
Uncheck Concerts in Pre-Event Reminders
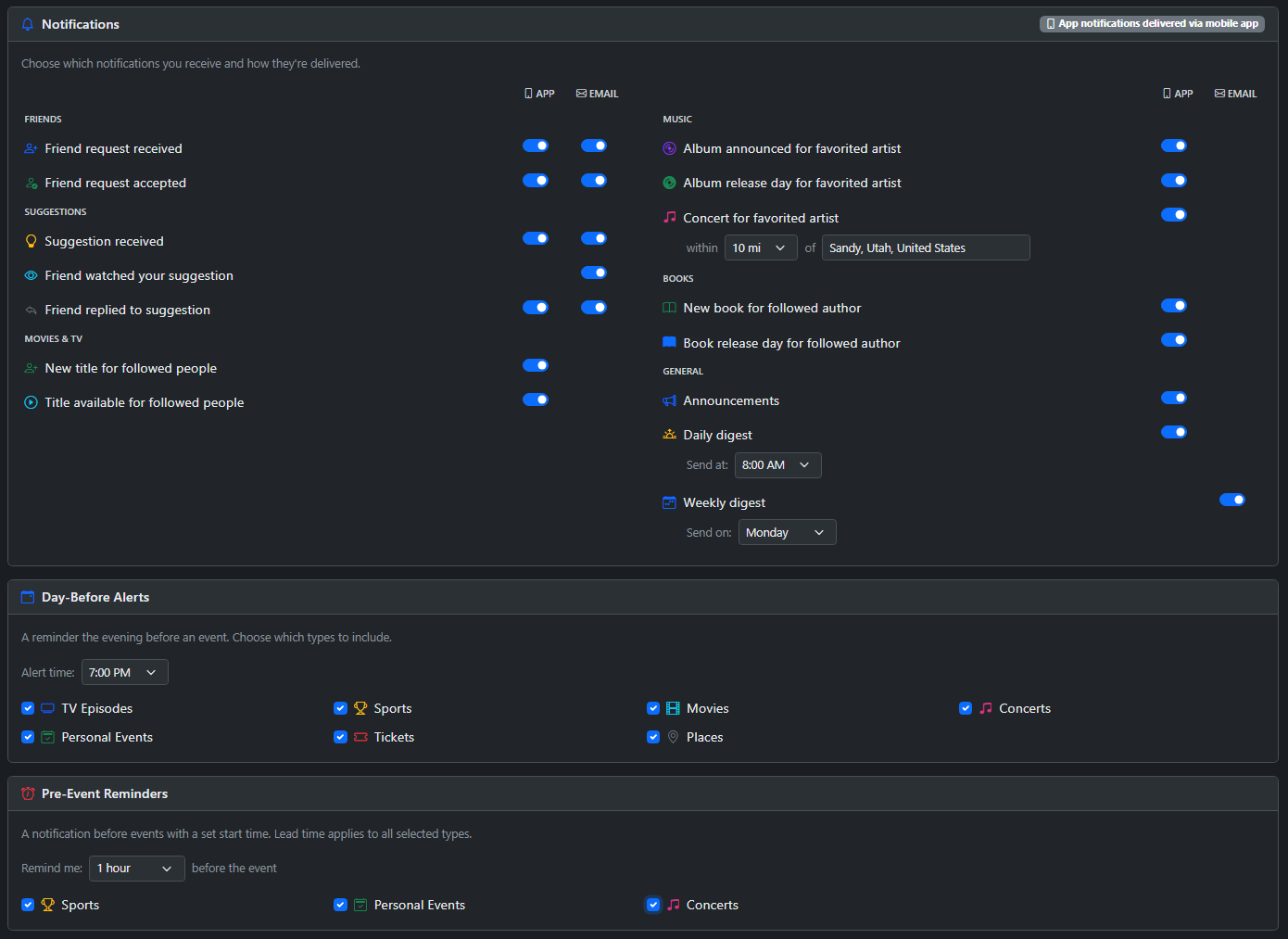(x=653, y=905)
